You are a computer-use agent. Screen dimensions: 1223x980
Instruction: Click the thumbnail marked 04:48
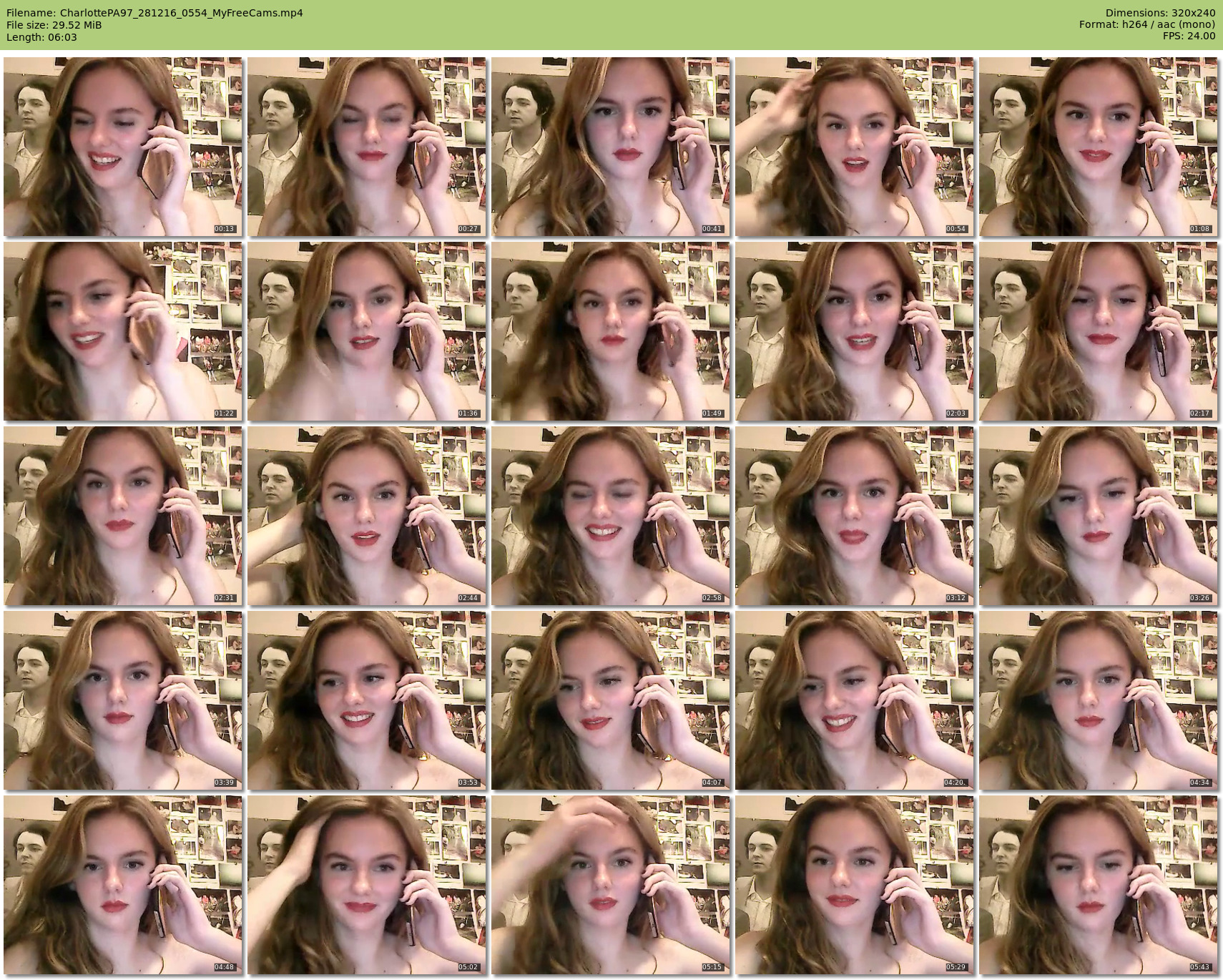tap(123, 885)
